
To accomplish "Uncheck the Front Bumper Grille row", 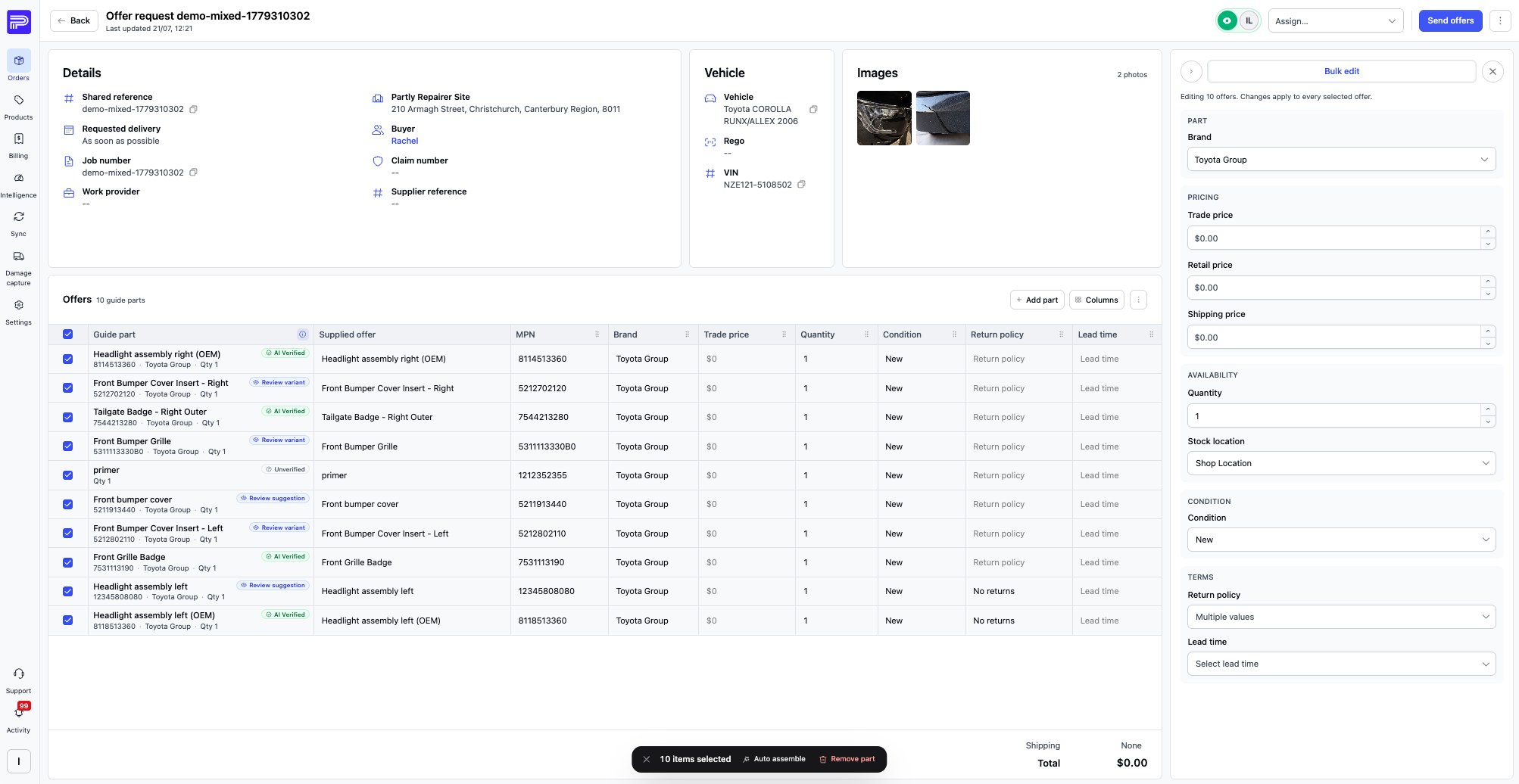I will click(68, 446).
